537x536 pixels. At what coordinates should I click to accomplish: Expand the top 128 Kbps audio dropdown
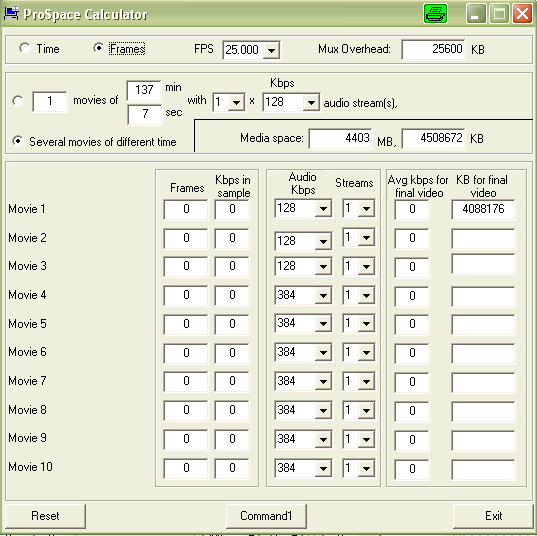[311, 102]
